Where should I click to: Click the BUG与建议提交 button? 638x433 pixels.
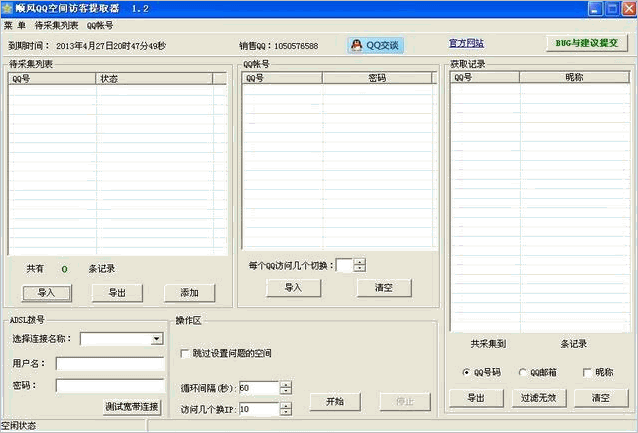coord(587,43)
